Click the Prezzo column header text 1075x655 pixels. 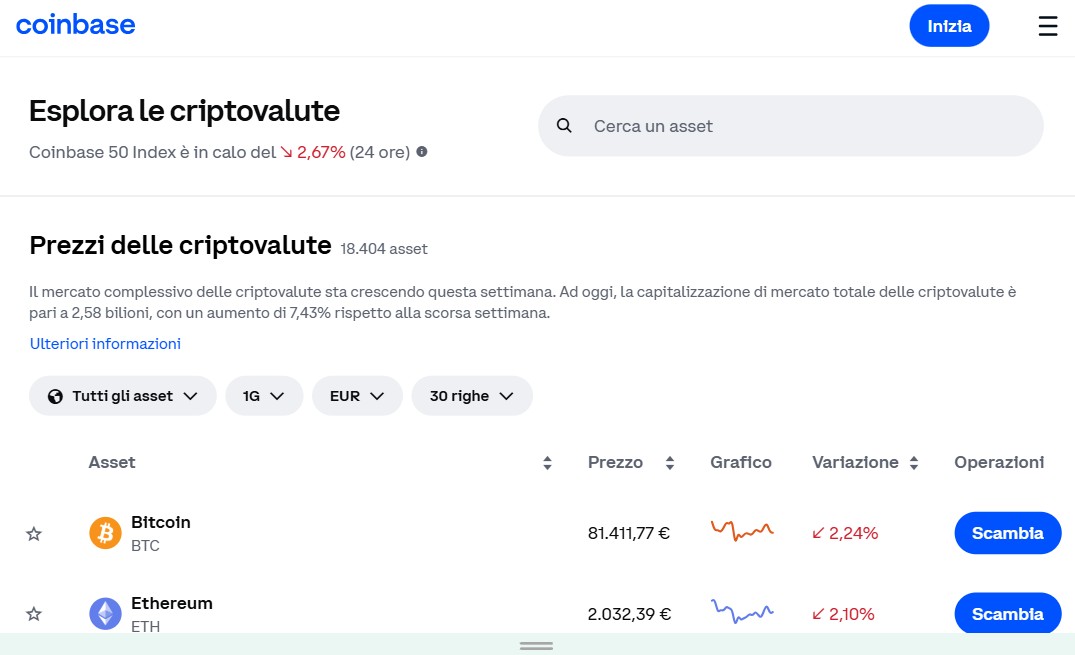point(615,462)
